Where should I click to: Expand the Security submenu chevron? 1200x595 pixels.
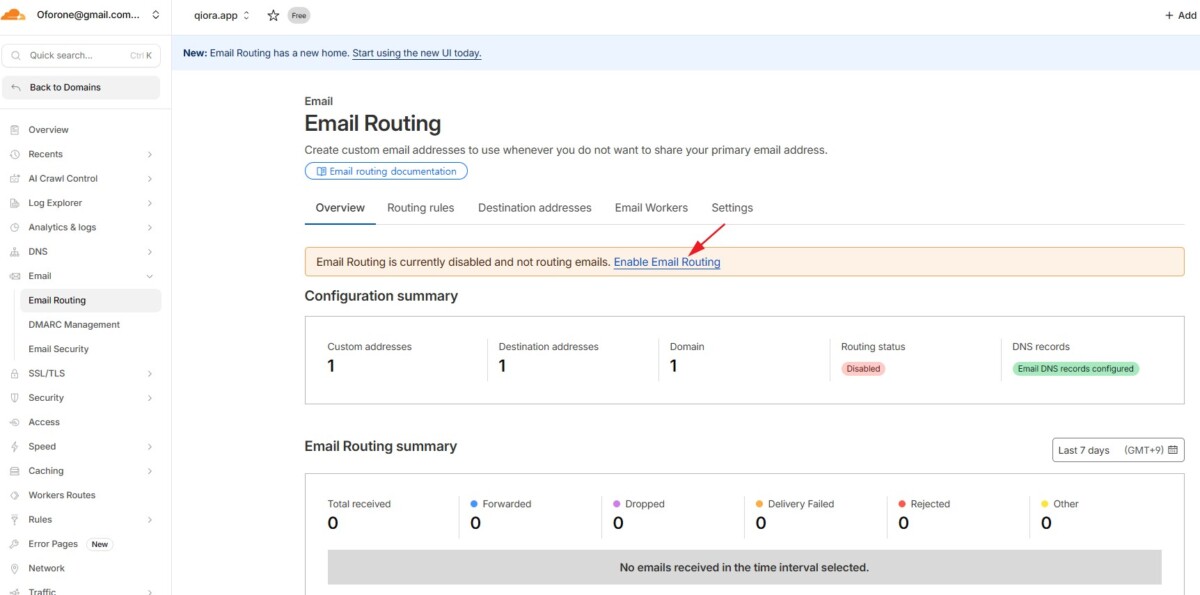pyautogui.click(x=149, y=398)
